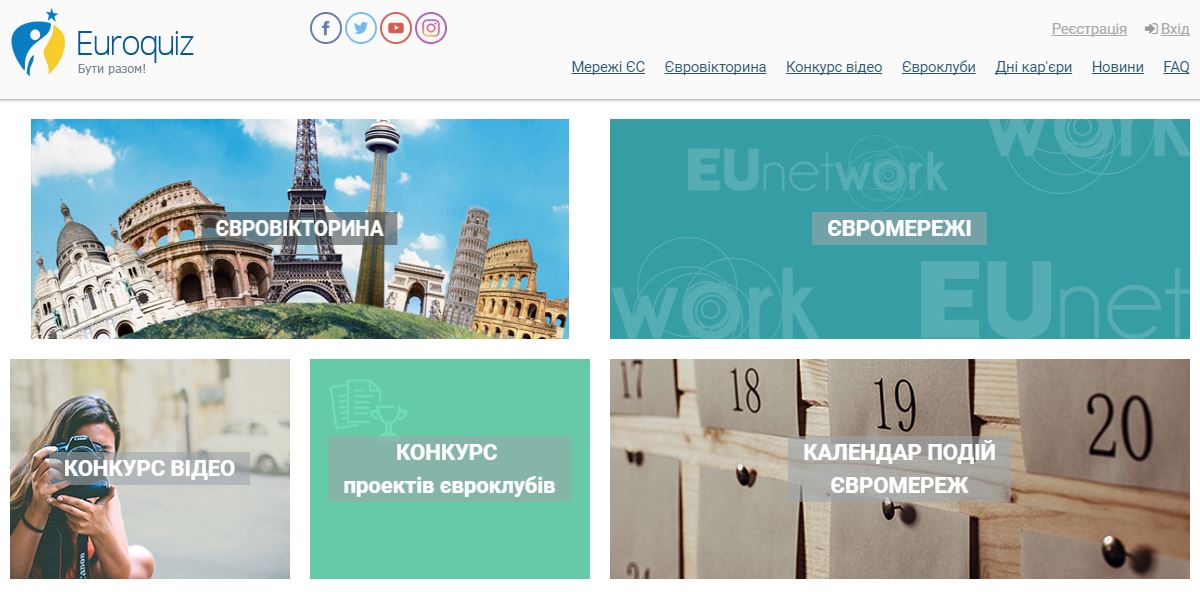
Task: Open the Мережі ЄС menu item
Action: [x=608, y=67]
